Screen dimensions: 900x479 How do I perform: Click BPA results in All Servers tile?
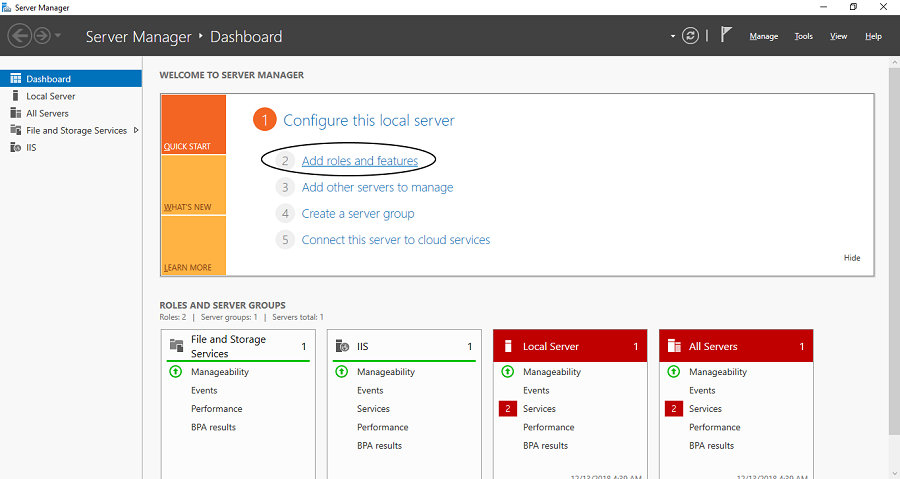712,445
